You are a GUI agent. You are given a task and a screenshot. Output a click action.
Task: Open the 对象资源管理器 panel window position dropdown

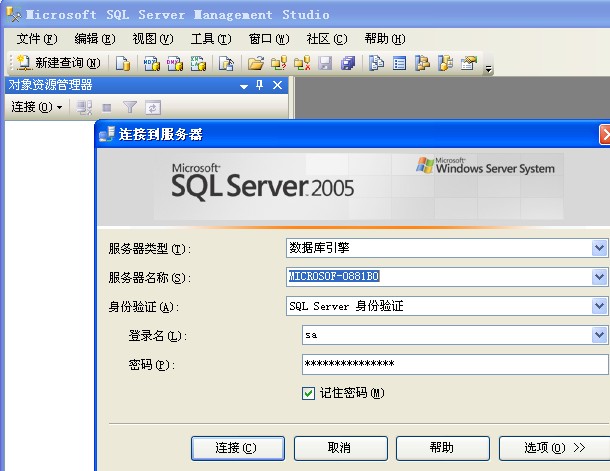pyautogui.click(x=244, y=86)
